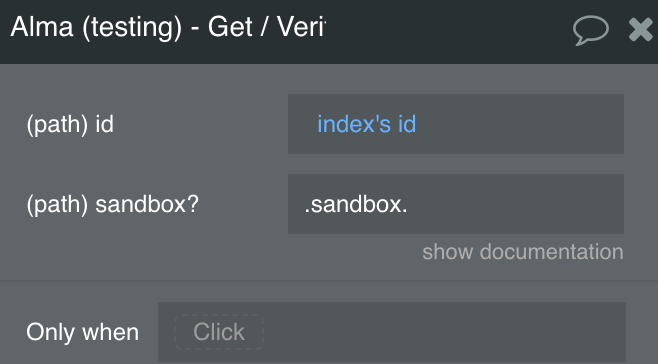Select the '(path) sandbox?' parameter label

pos(112,204)
